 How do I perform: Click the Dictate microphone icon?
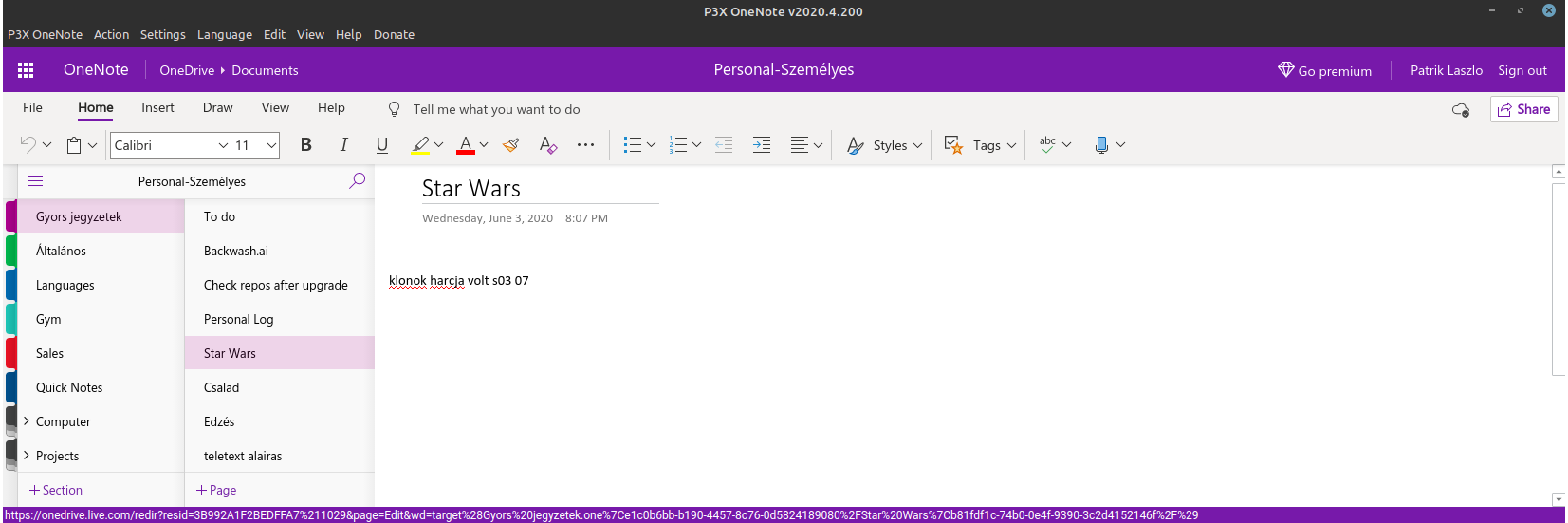(1101, 145)
